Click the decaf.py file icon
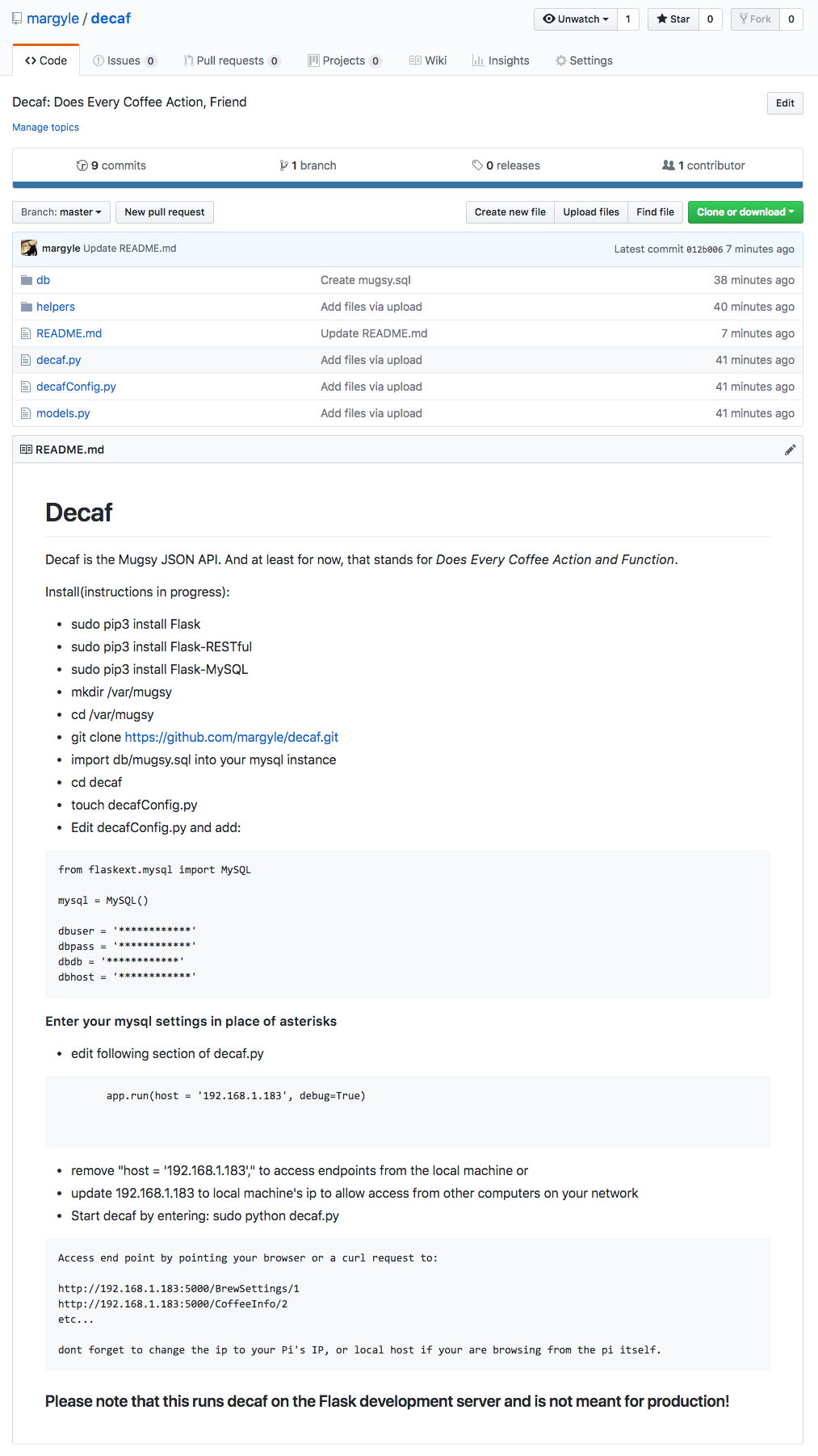The width and height of the screenshot is (818, 1456). coord(26,360)
